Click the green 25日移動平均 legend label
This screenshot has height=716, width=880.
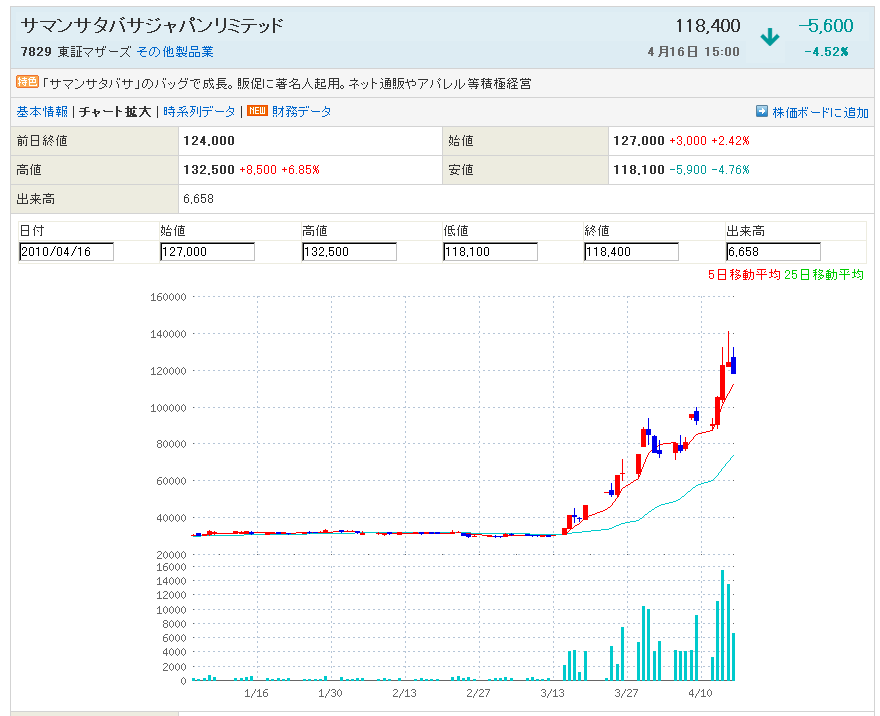coord(824,274)
